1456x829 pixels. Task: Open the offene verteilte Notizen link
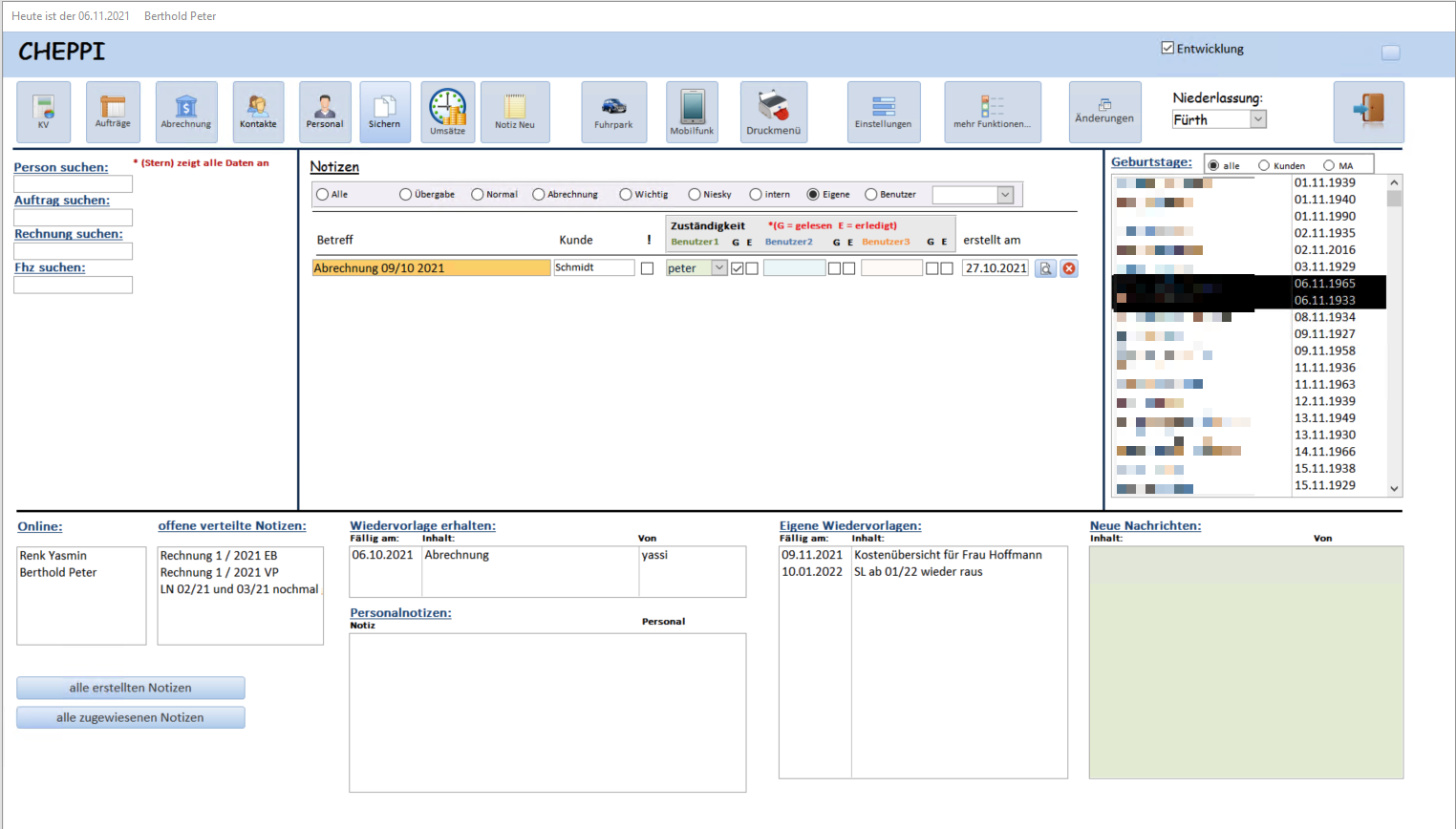(232, 526)
